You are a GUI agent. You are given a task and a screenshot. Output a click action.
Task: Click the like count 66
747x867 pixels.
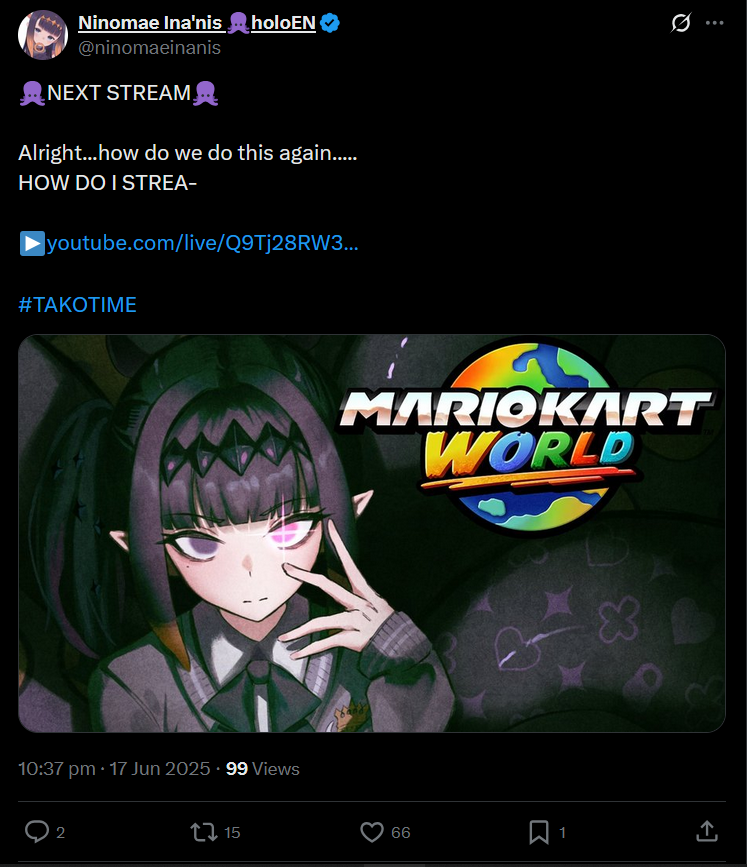(x=401, y=832)
